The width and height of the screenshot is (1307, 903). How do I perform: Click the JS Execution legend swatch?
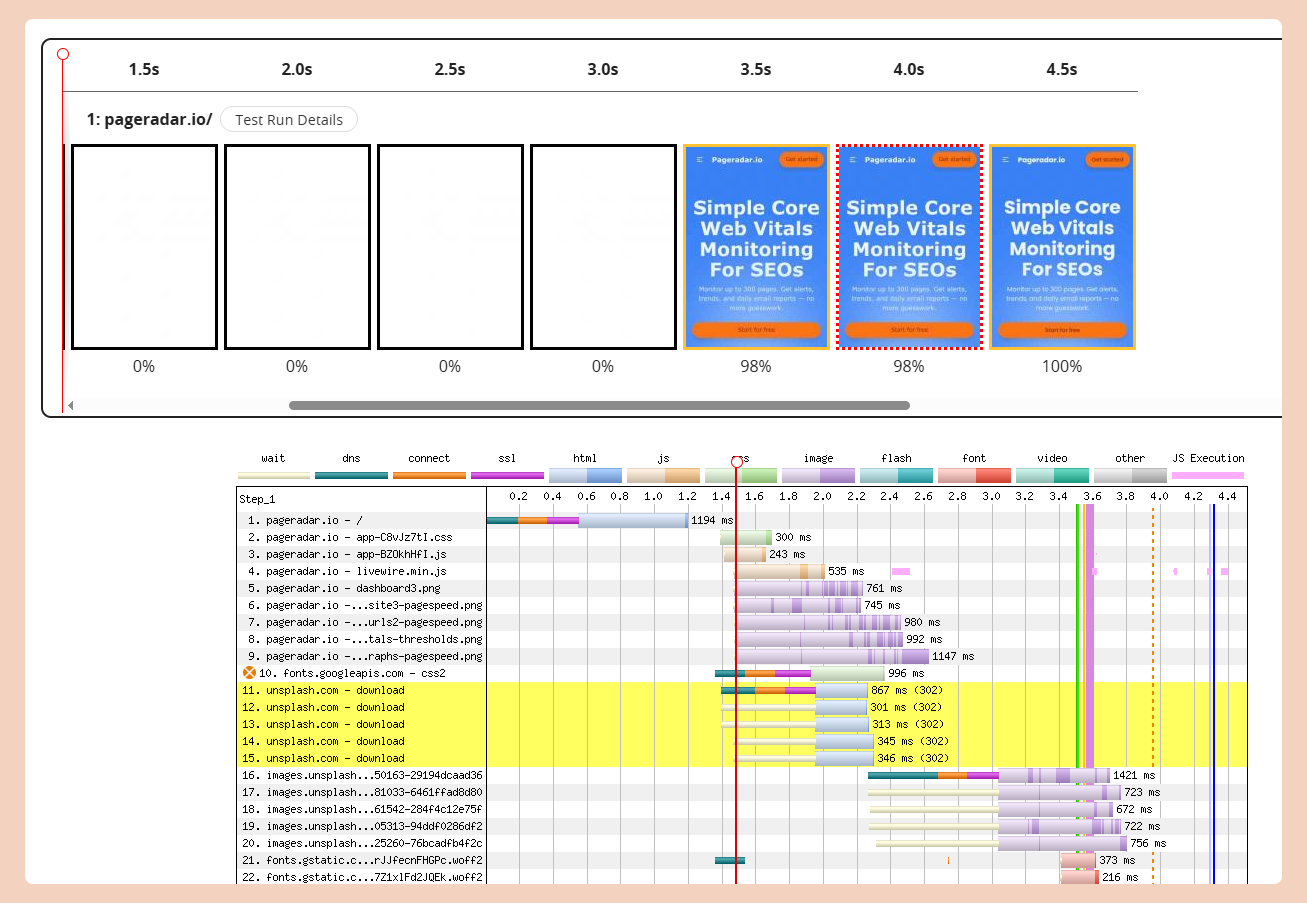tap(1208, 475)
